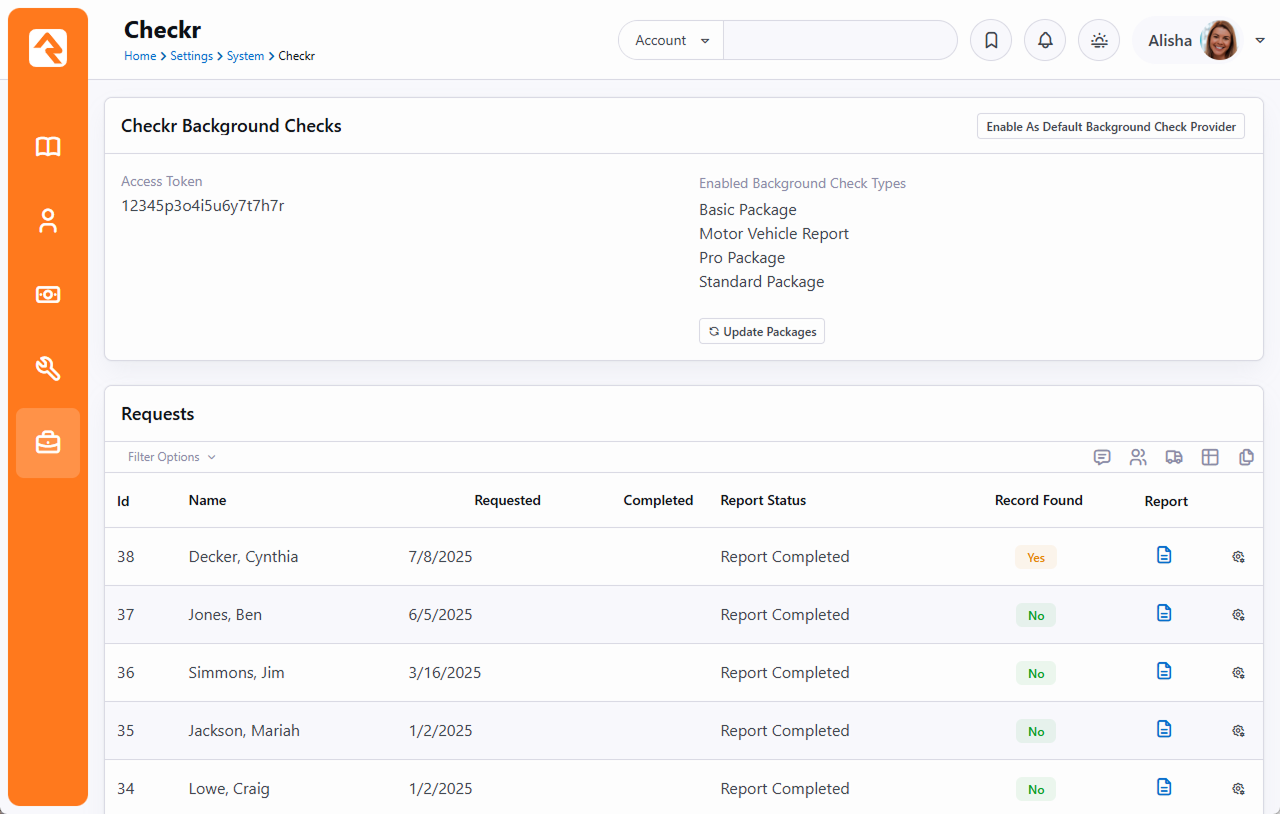Expand the Account dropdown
The height and width of the screenshot is (814, 1280).
(x=671, y=41)
